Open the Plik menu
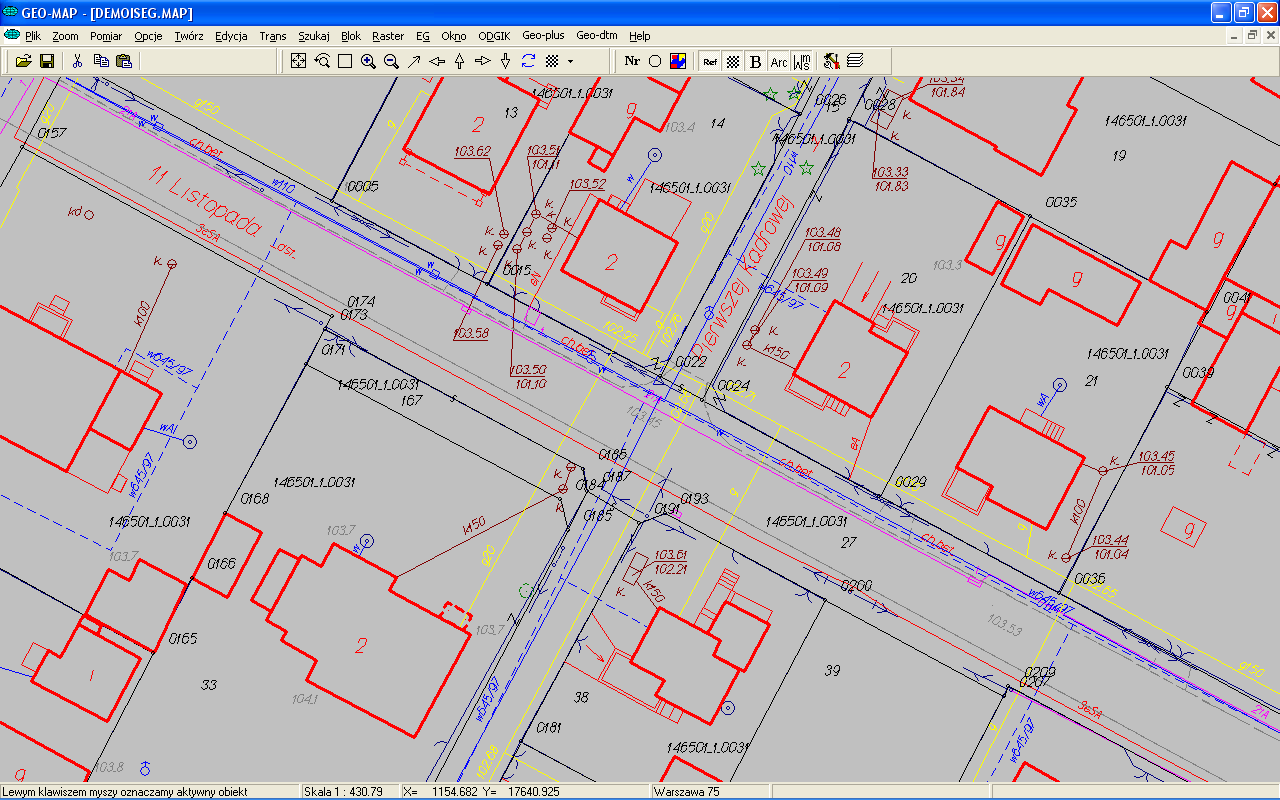The height and width of the screenshot is (800, 1280). (x=33, y=36)
